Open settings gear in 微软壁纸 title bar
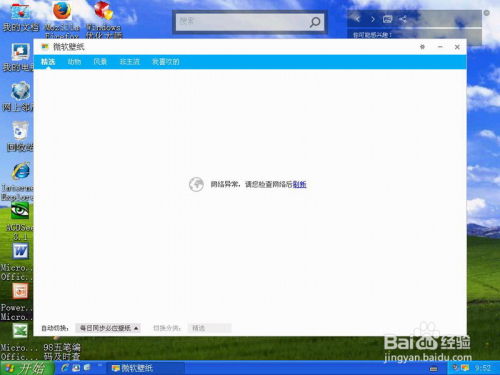The width and height of the screenshot is (500, 375). [x=422, y=47]
